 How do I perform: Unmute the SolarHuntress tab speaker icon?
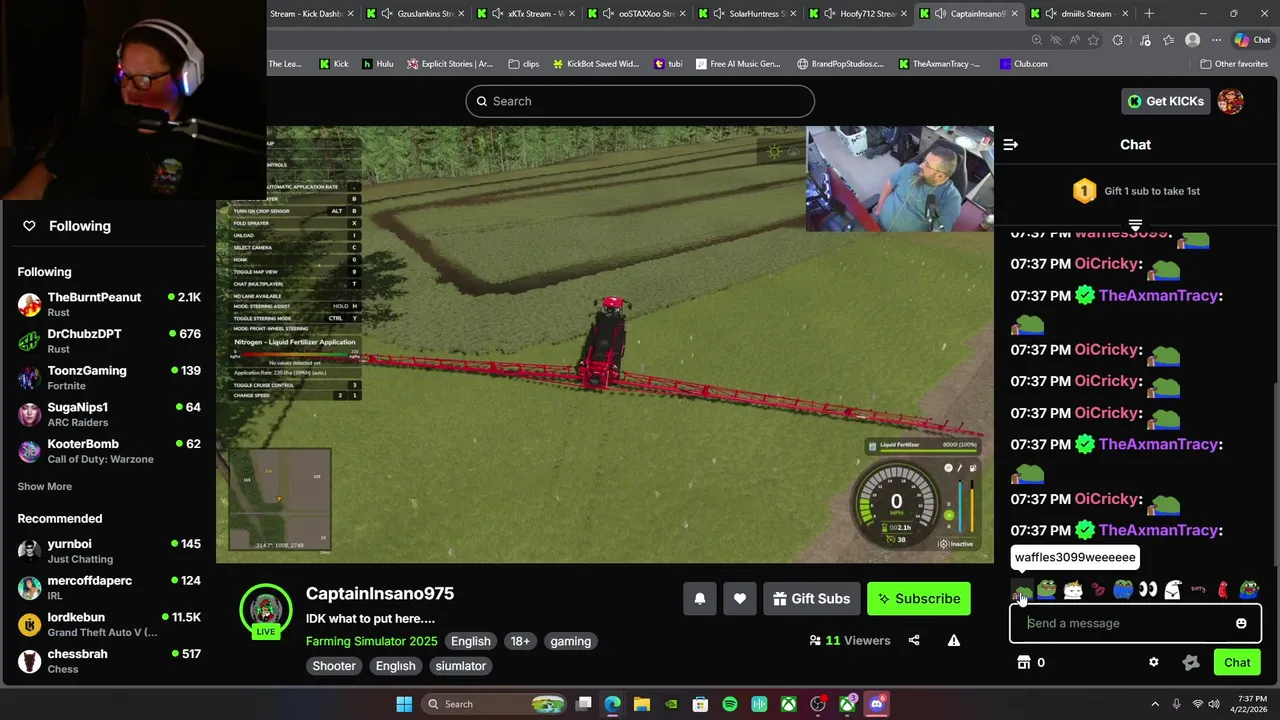pyautogui.click(x=719, y=14)
